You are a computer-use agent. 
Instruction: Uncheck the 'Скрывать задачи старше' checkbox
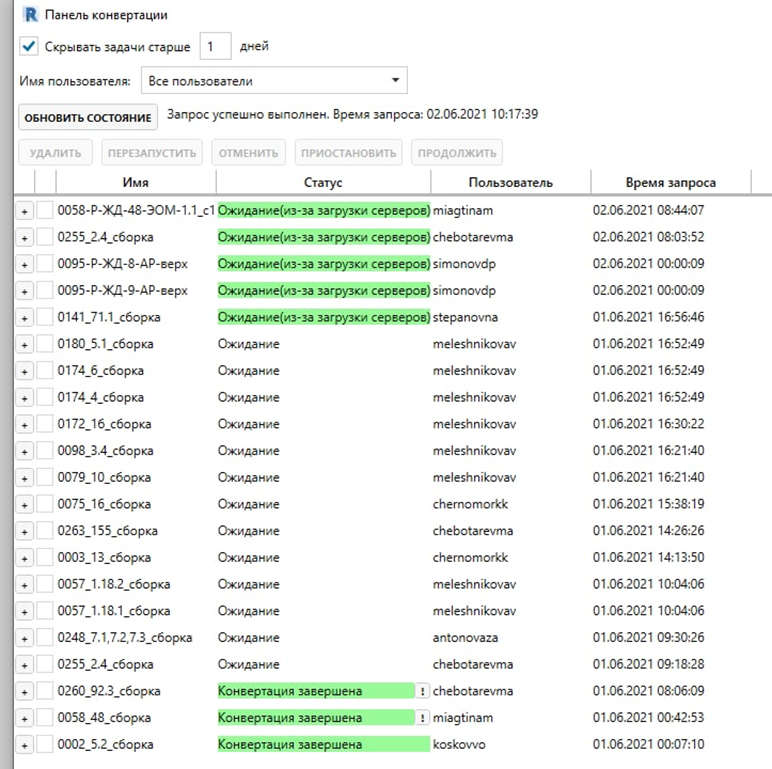29,47
